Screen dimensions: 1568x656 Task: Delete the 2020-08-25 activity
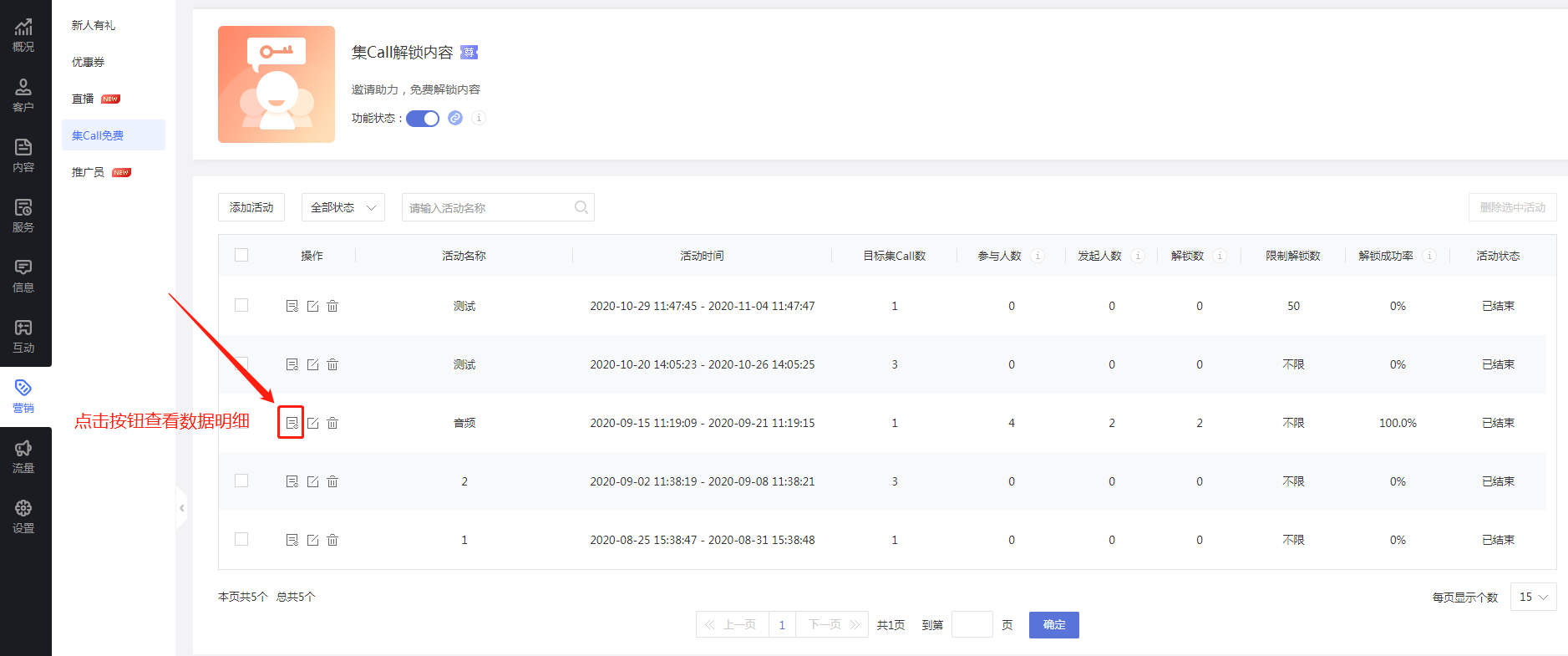332,540
